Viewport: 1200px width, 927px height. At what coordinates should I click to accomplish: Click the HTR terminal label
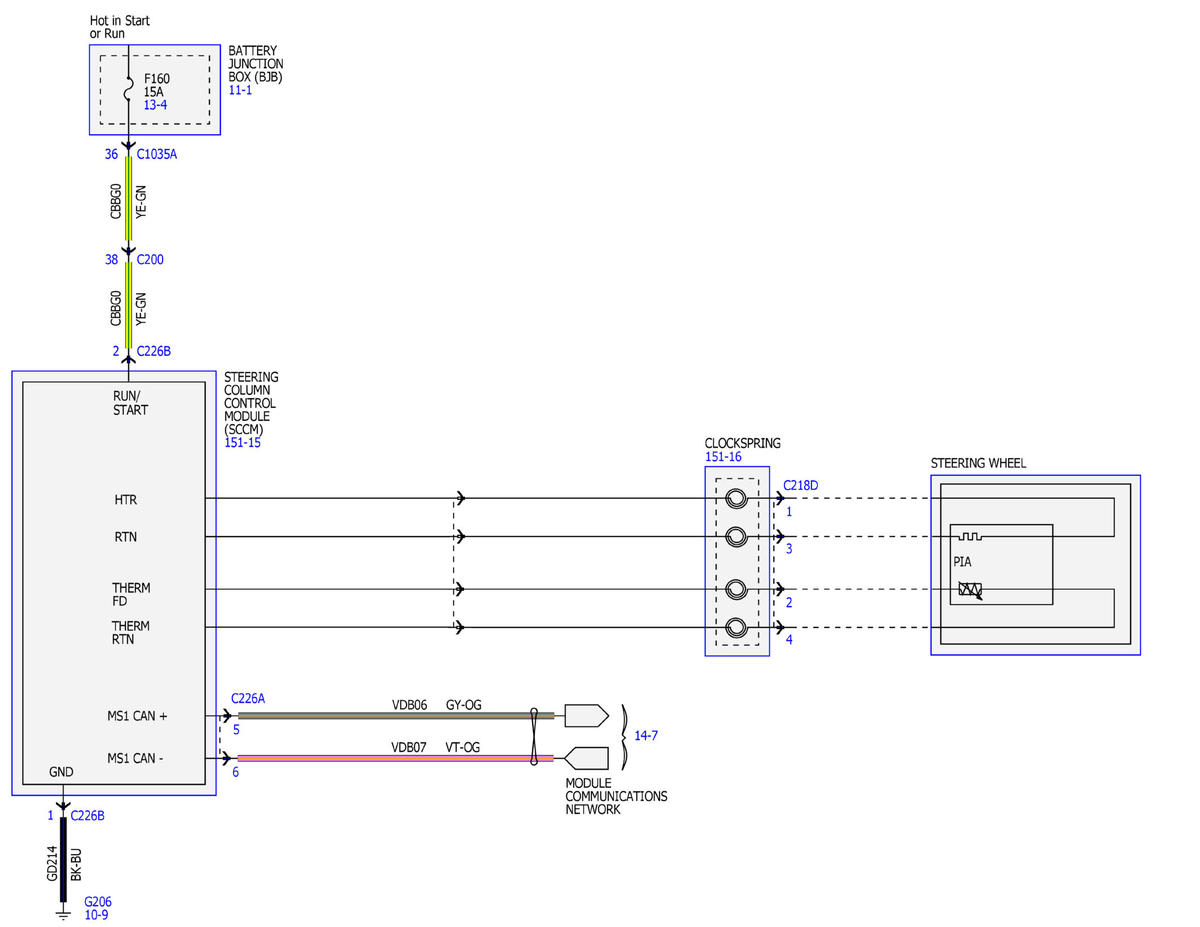click(126, 499)
